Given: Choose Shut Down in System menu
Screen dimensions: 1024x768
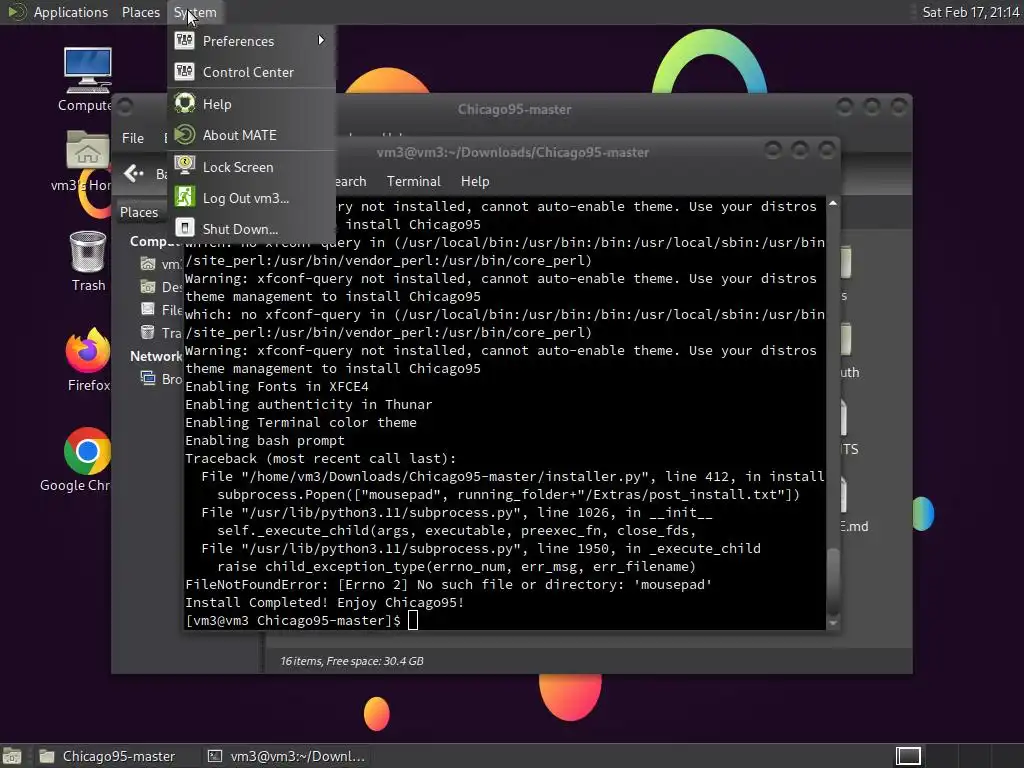Looking at the screenshot, I should click(x=251, y=229).
